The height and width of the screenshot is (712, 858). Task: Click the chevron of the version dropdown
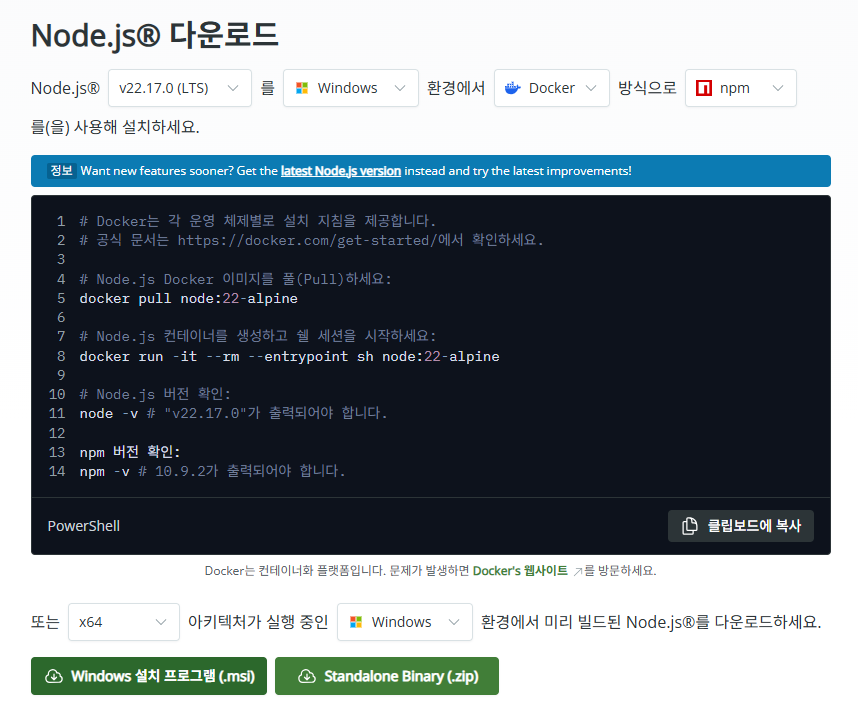point(233,88)
